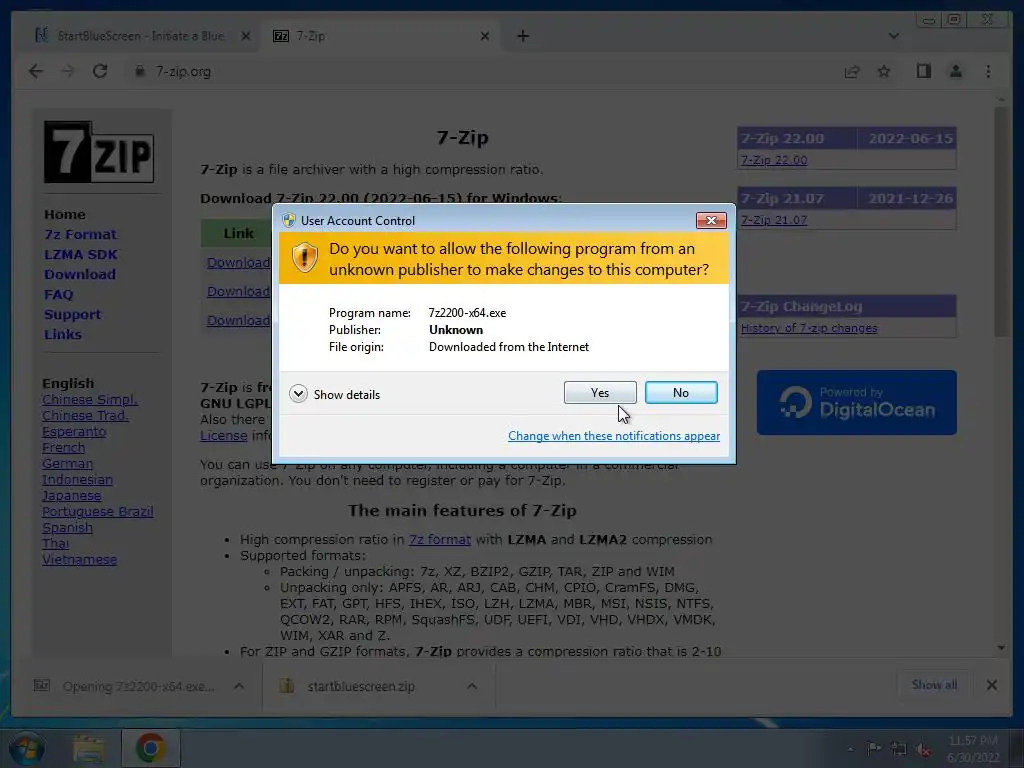The width and height of the screenshot is (1024, 768).
Task: Open 7z Format sidebar link
Action: tap(80, 234)
